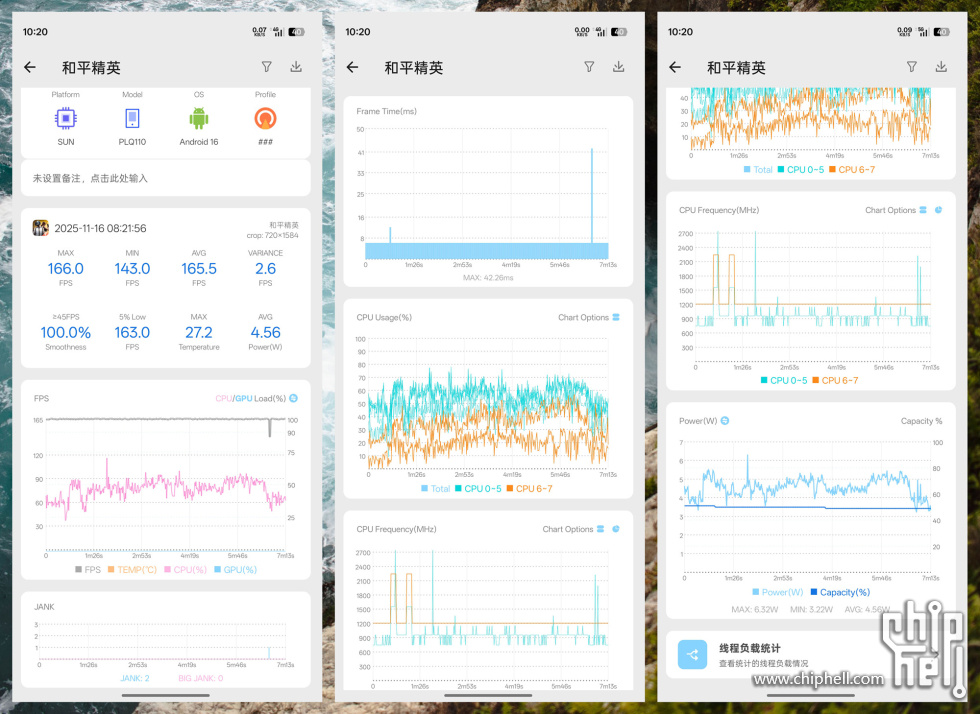The height and width of the screenshot is (714, 980).
Task: Click the filter icon above the Platform info card
Action: coord(266,67)
